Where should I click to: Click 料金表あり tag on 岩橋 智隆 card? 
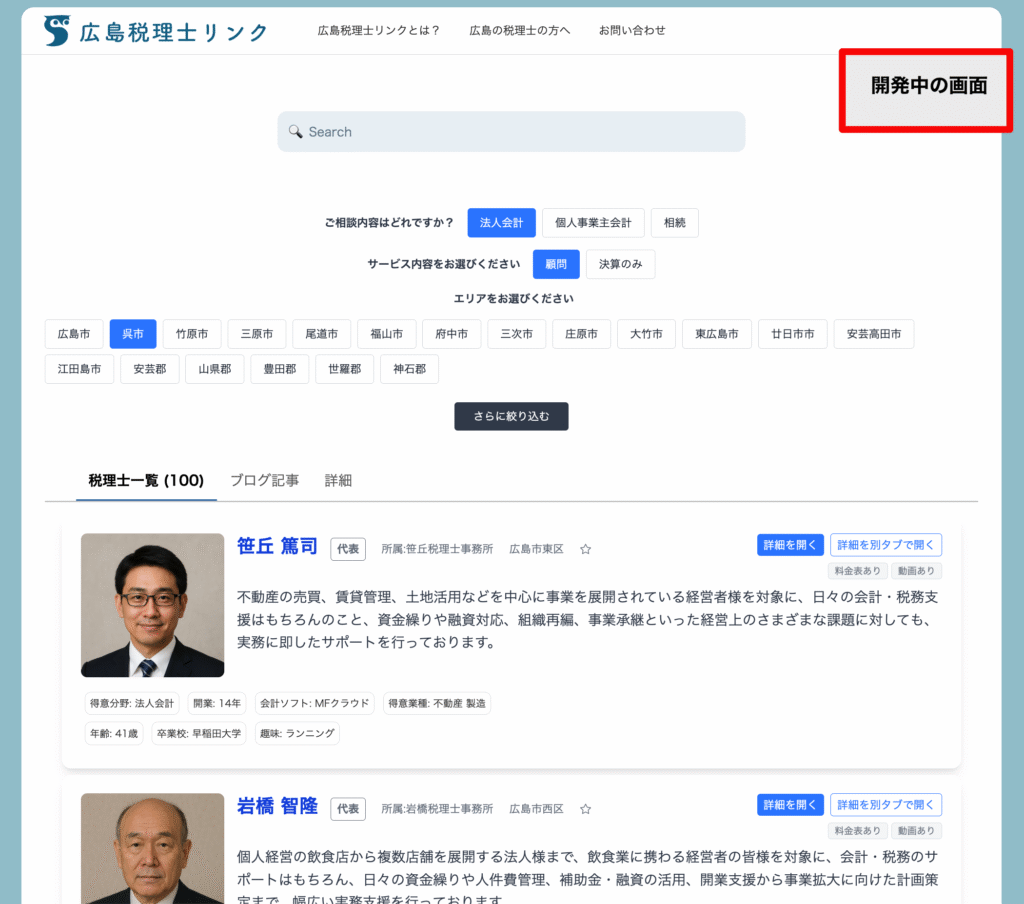tap(857, 831)
